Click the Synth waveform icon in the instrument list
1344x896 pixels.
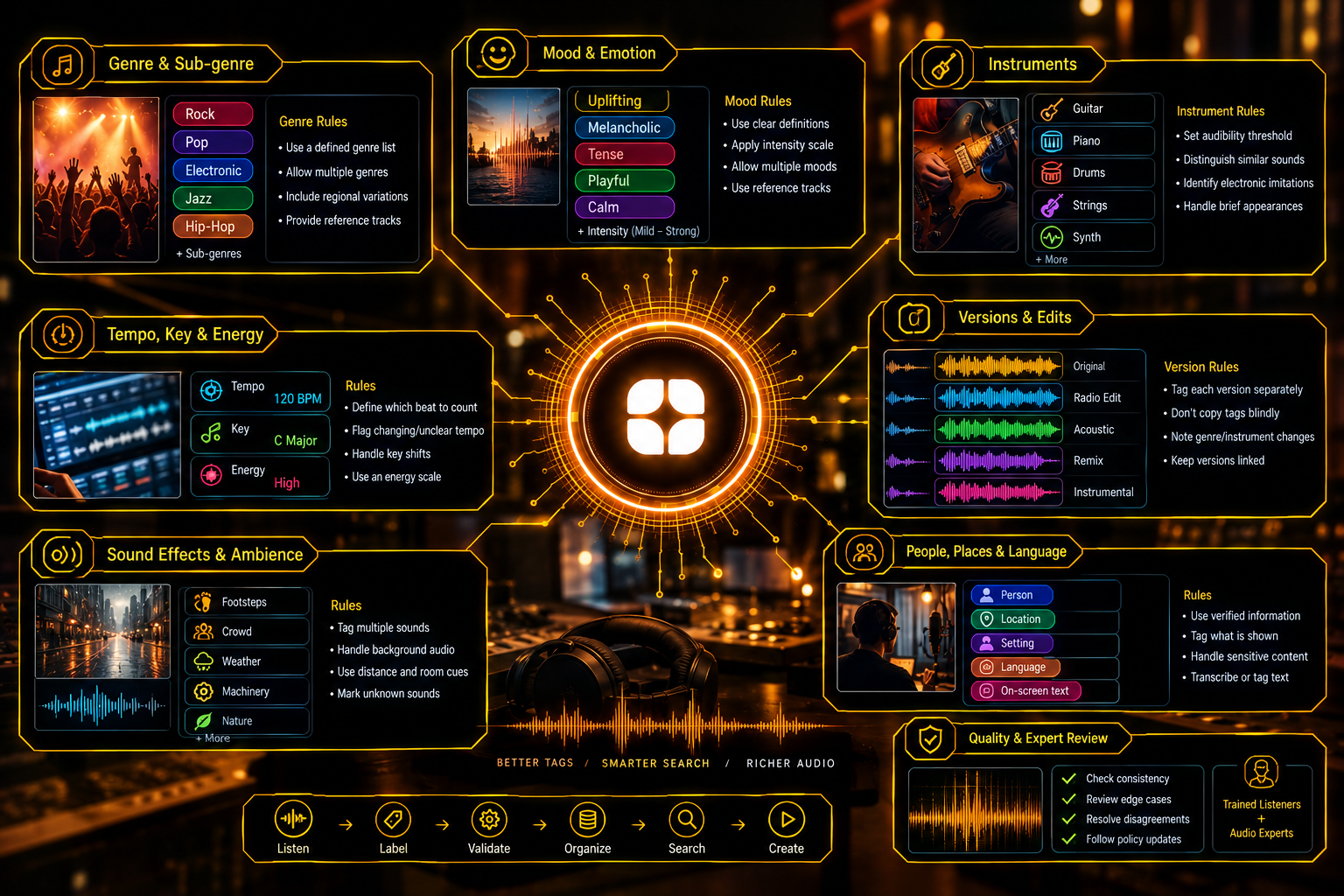(1051, 237)
